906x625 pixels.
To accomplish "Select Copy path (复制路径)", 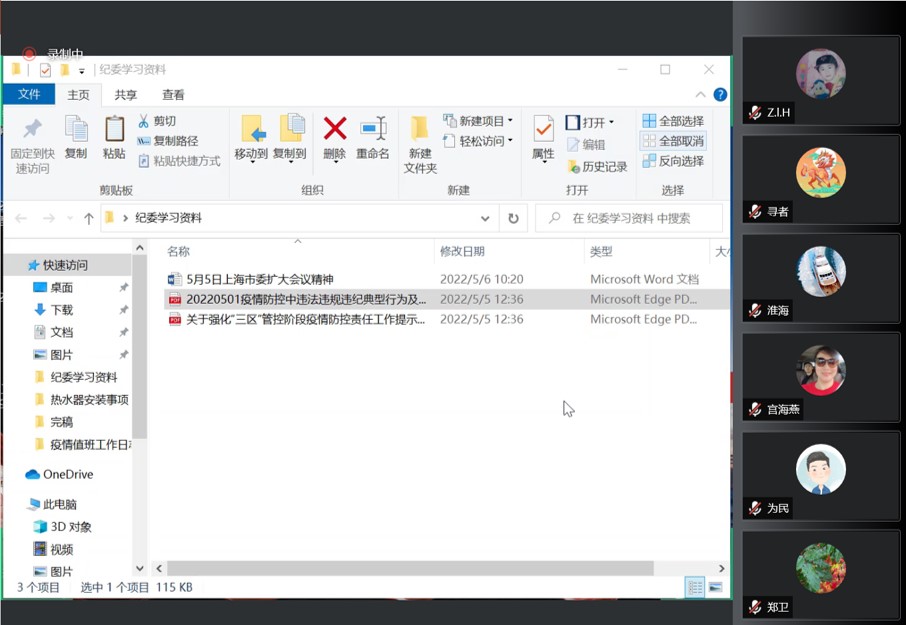I will [x=168, y=141].
